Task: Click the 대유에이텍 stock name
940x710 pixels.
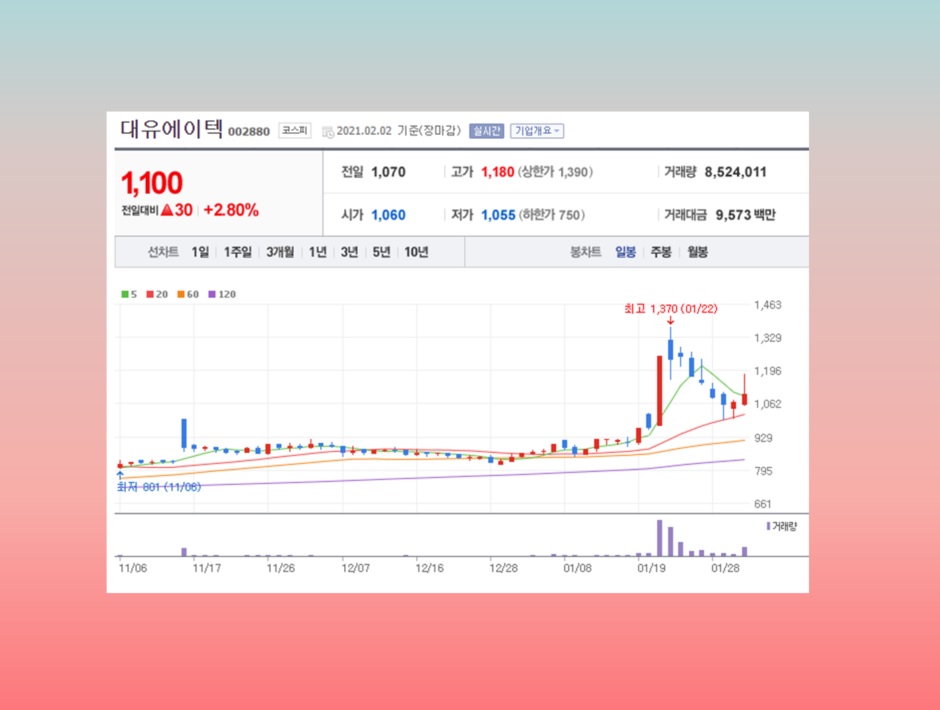Action: (171, 129)
